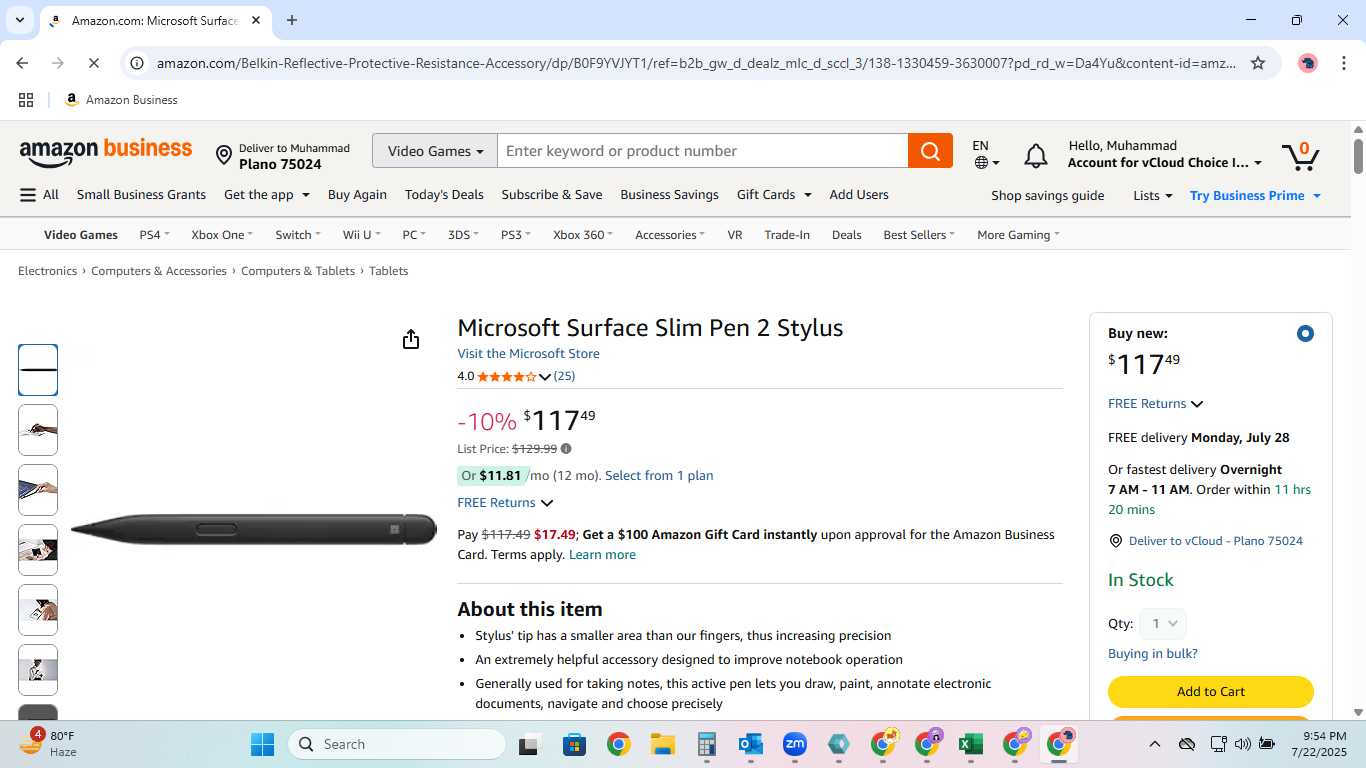Bookmark this page with star icon
The height and width of the screenshot is (768, 1366).
pos(1258,63)
